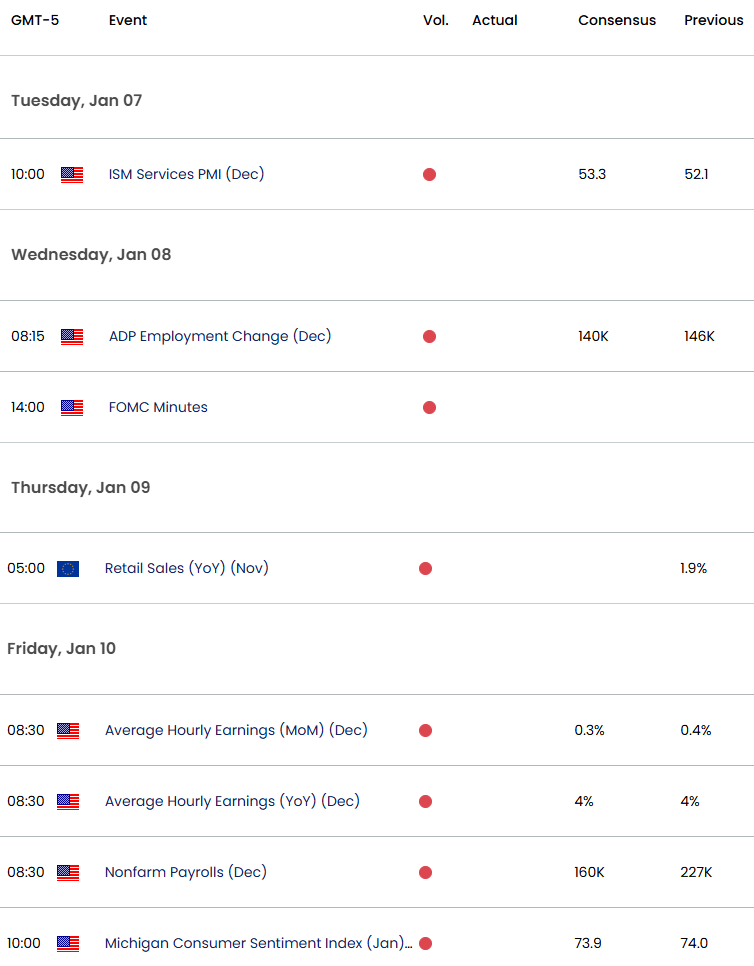Expand the Friday, Jan 10 day group
This screenshot has height=966, width=754.
point(61,649)
